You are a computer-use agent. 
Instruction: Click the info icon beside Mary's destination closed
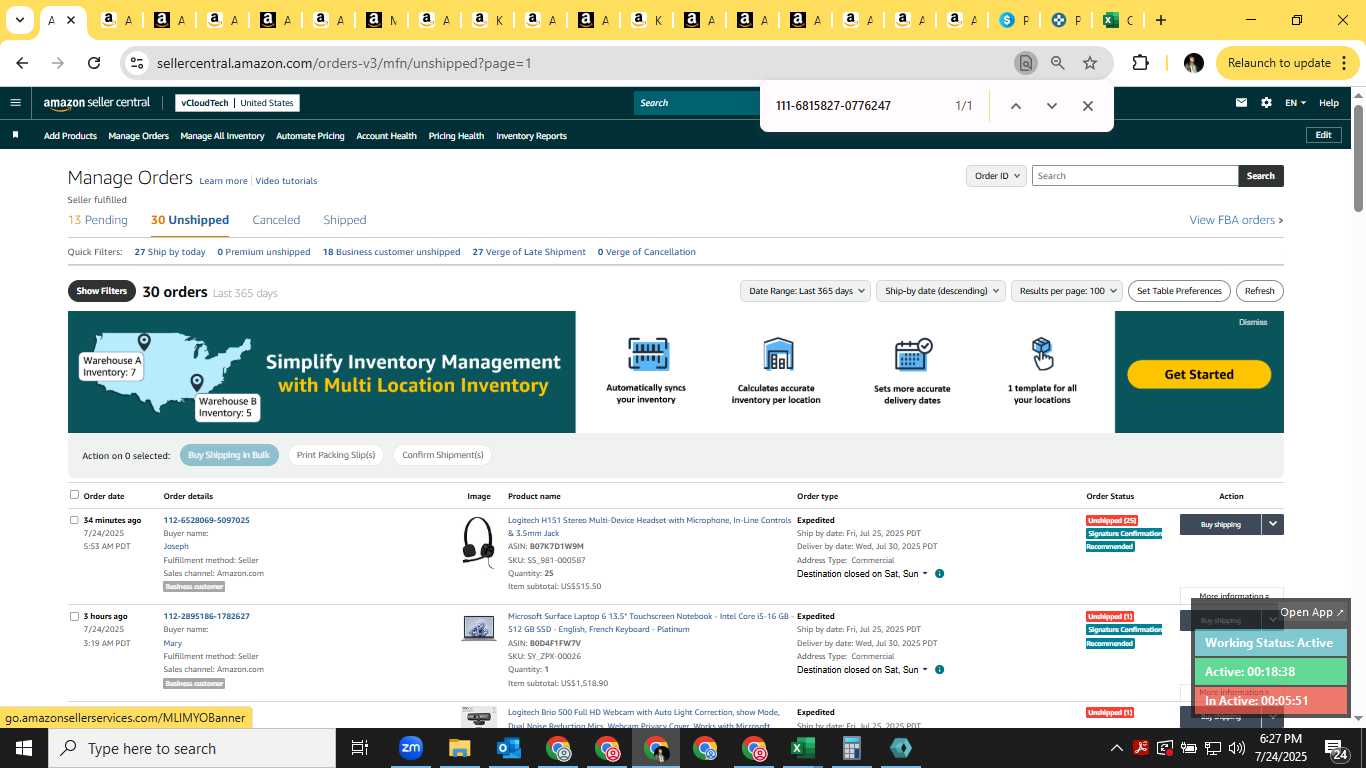[x=939, y=670]
